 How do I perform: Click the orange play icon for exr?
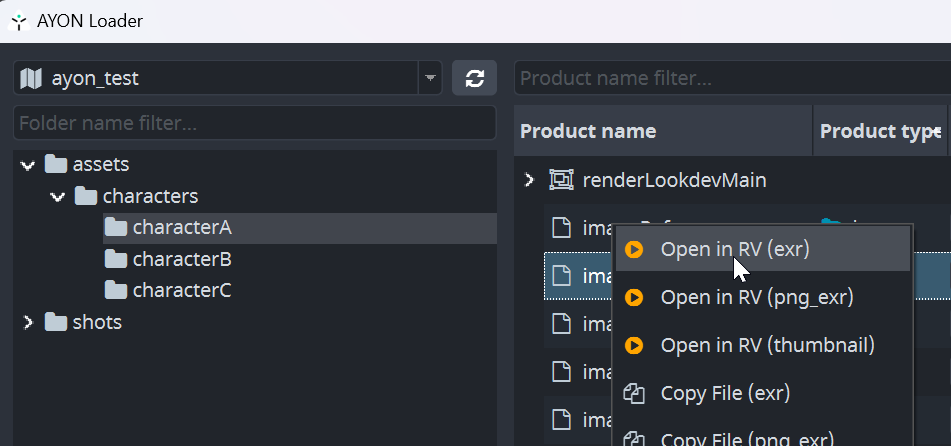click(633, 250)
